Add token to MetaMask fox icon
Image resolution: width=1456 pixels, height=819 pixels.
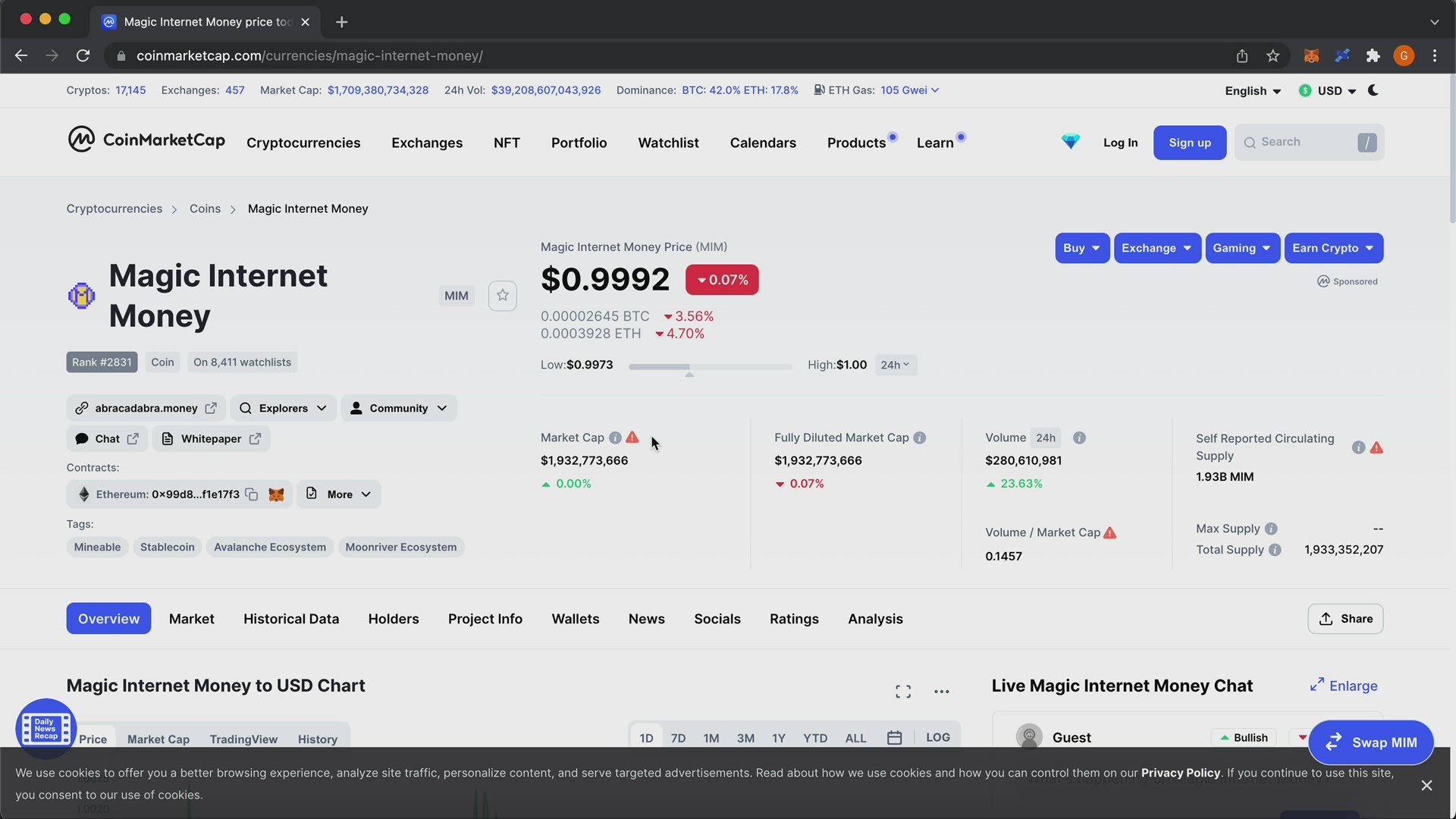[276, 494]
